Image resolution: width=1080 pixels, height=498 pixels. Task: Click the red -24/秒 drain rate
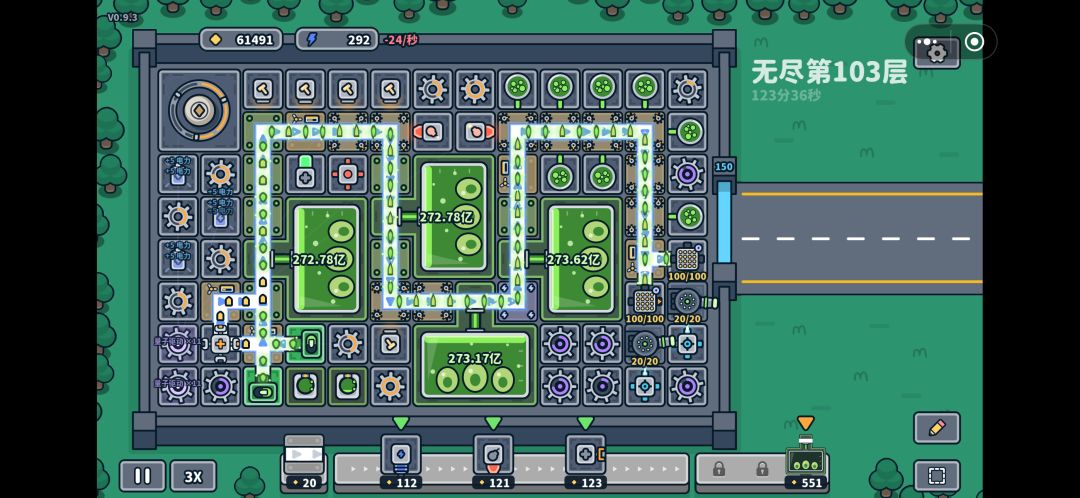tap(401, 40)
